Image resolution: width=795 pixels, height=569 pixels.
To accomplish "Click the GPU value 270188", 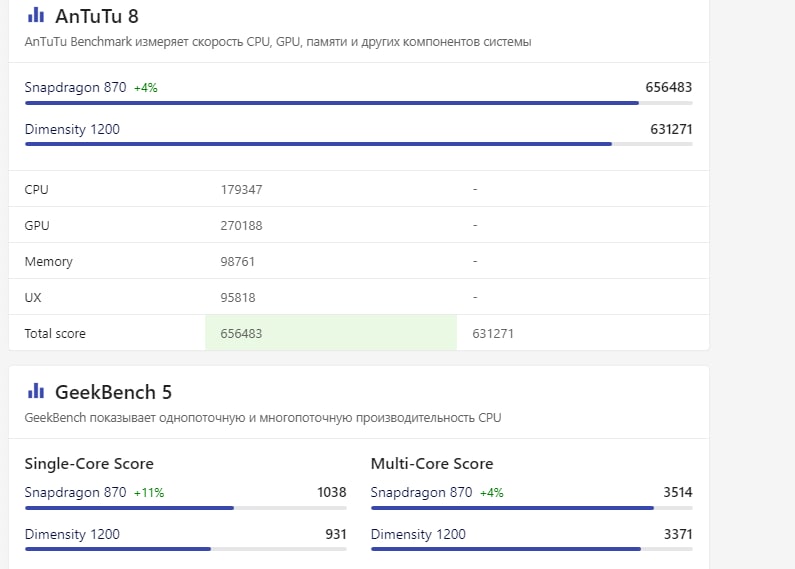I will 241,226.
